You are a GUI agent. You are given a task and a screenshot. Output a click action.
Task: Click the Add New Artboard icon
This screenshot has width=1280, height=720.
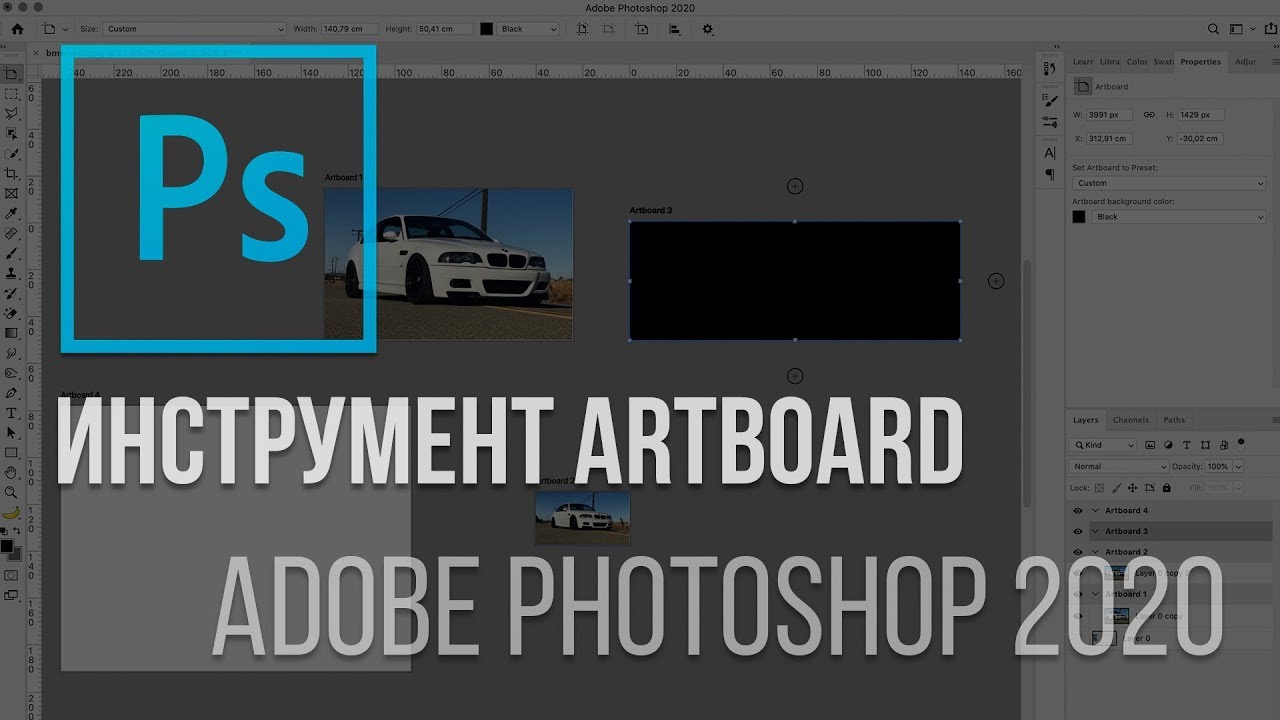tap(641, 29)
